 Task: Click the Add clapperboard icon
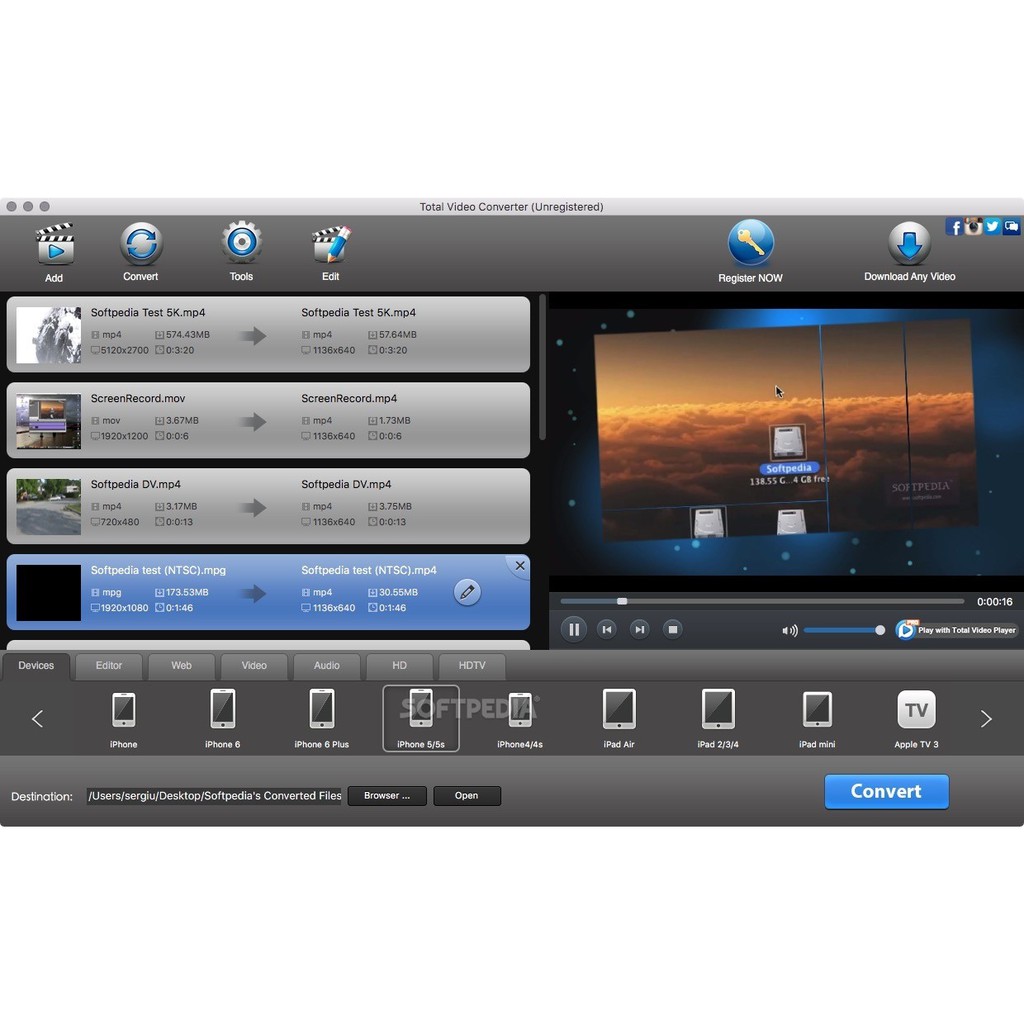coord(55,244)
